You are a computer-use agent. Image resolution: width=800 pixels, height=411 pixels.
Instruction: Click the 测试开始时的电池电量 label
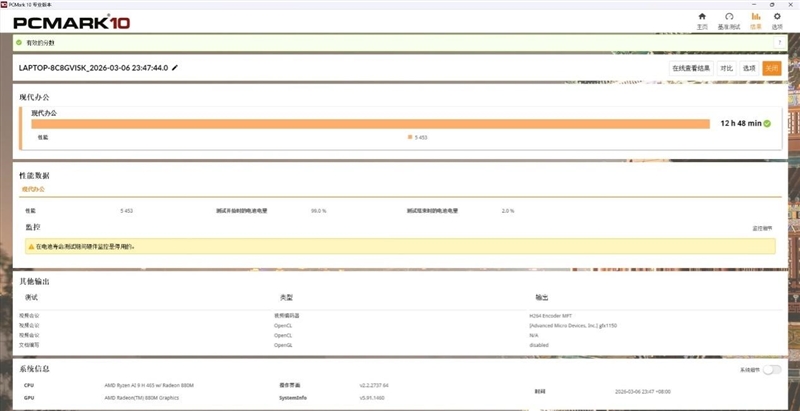[242, 211]
